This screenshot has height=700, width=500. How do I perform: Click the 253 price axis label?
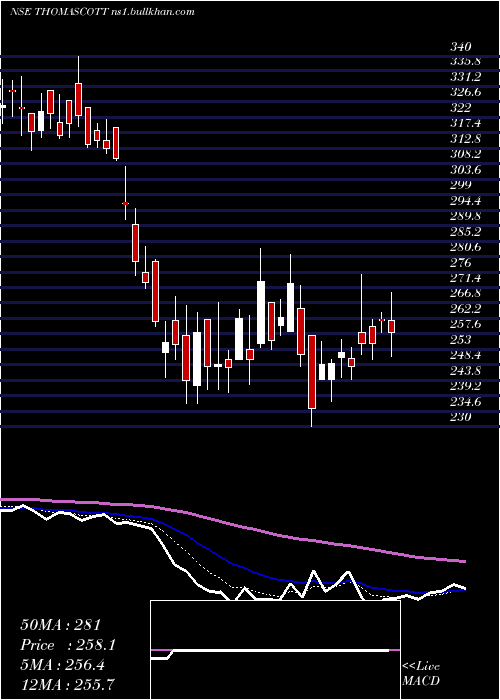(461, 340)
